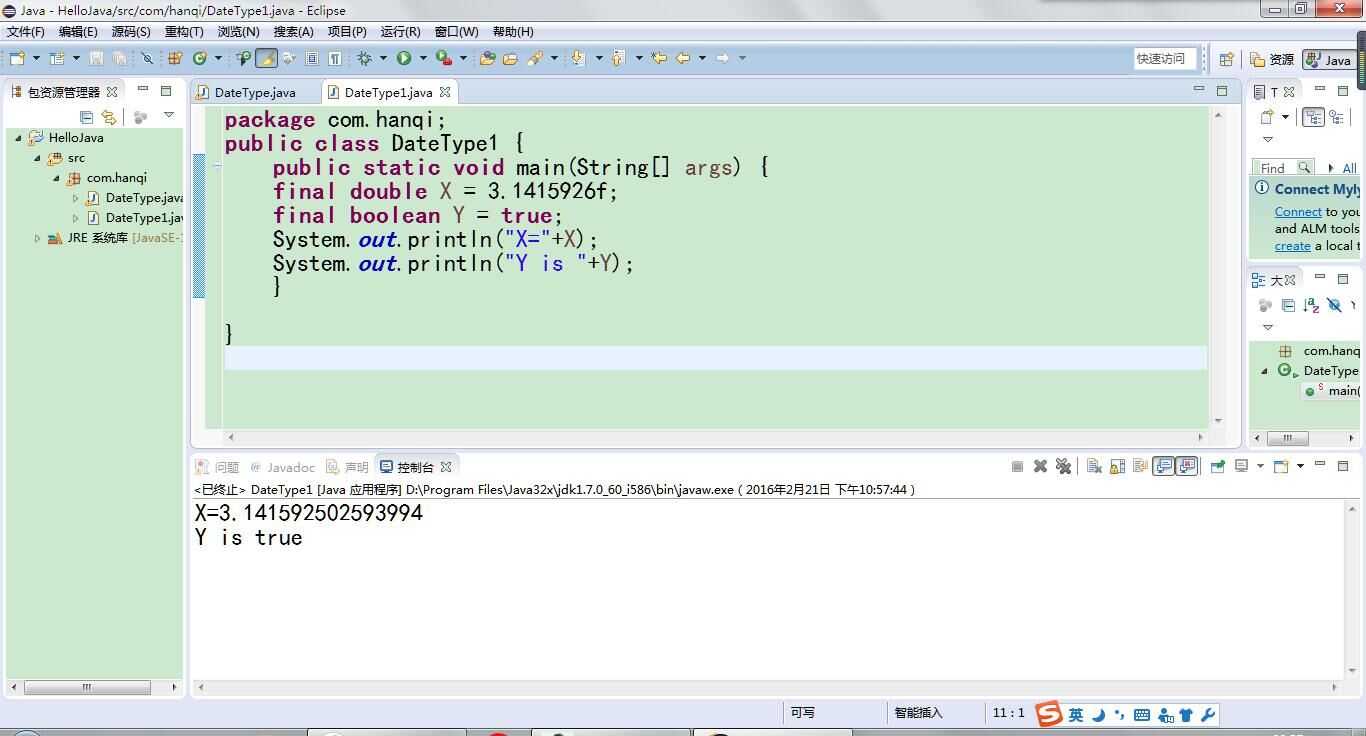The image size is (1366, 736).
Task: Switch to the 资源 perspective
Action: click(x=1272, y=60)
